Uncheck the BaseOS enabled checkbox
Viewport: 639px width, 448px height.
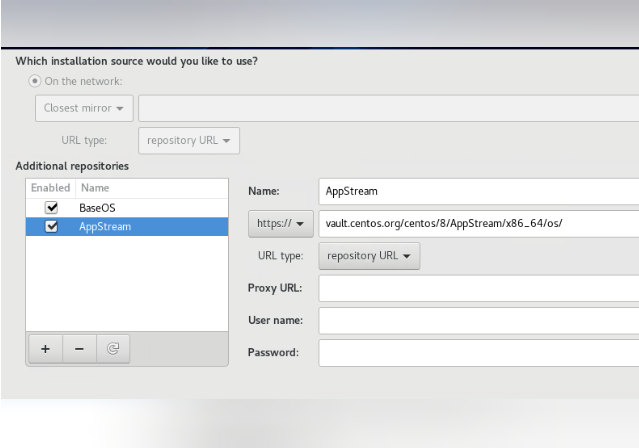click(x=51, y=208)
